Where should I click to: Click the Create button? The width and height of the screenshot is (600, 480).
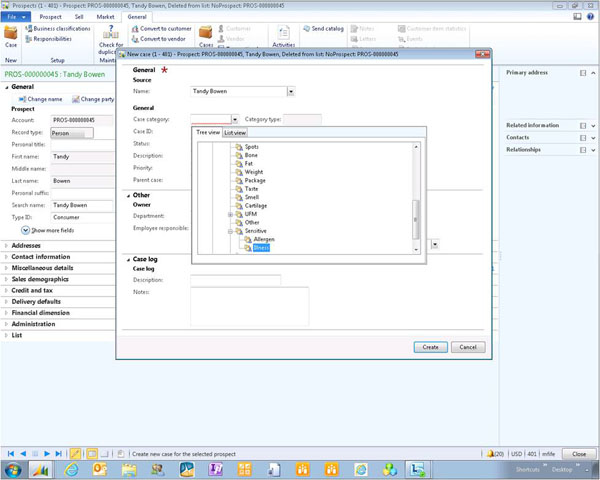[x=429, y=347]
